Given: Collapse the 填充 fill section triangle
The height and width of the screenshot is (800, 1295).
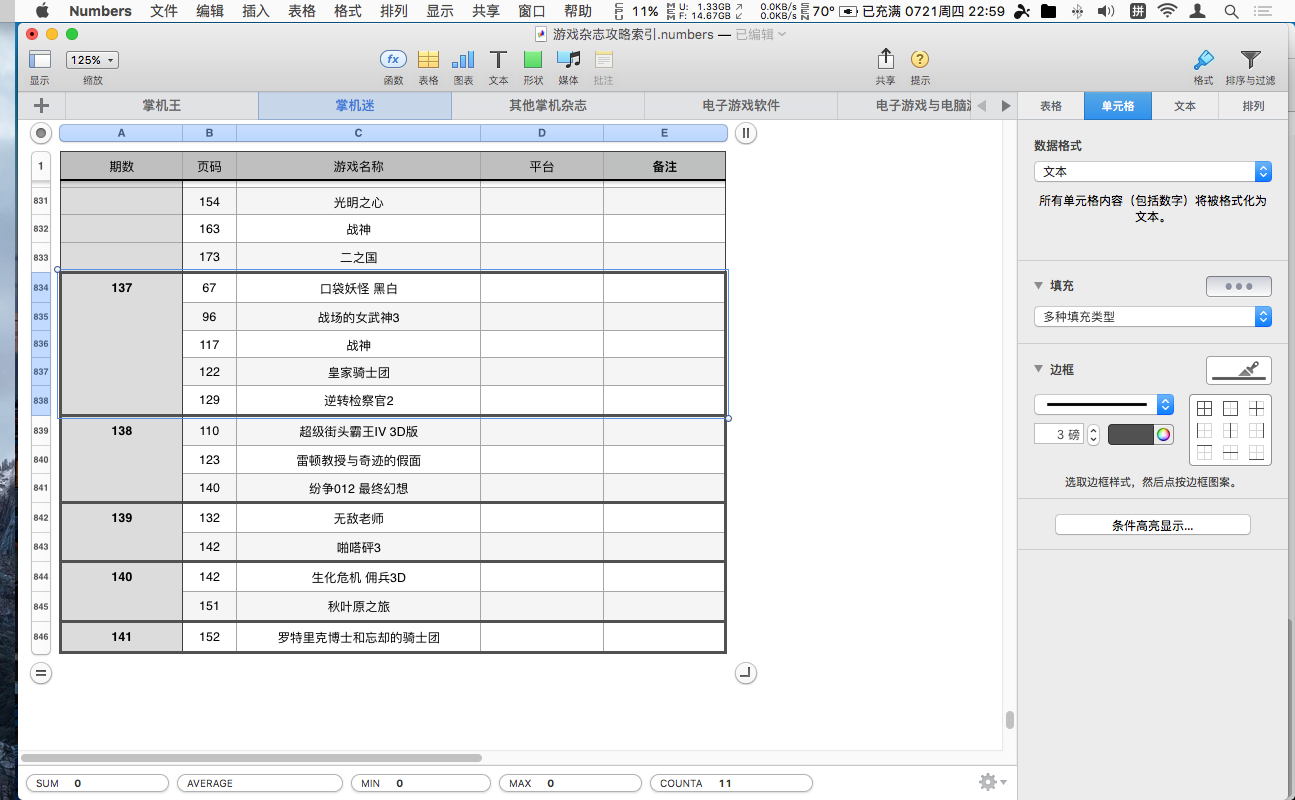Looking at the screenshot, I should point(1039,286).
